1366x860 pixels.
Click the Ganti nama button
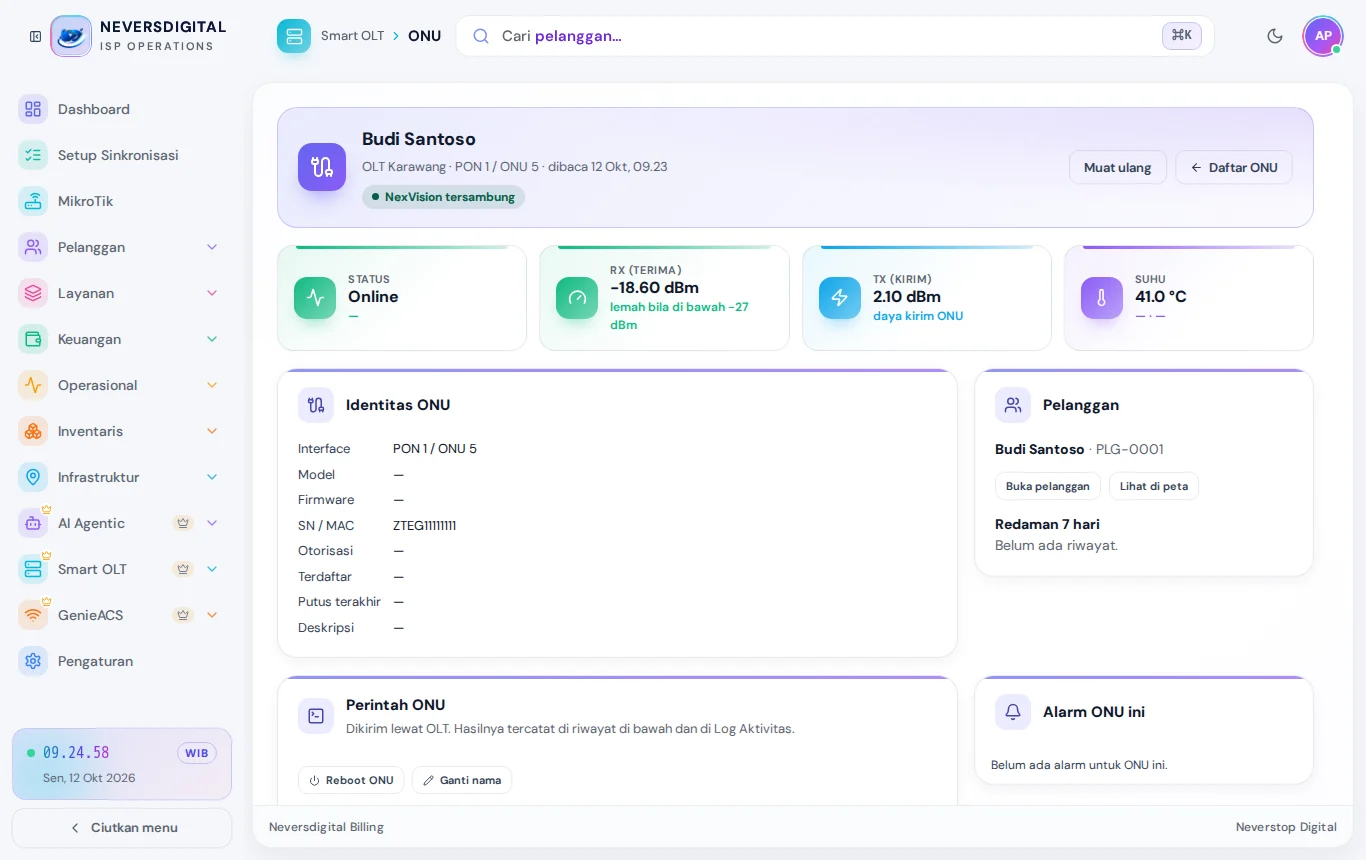462,780
